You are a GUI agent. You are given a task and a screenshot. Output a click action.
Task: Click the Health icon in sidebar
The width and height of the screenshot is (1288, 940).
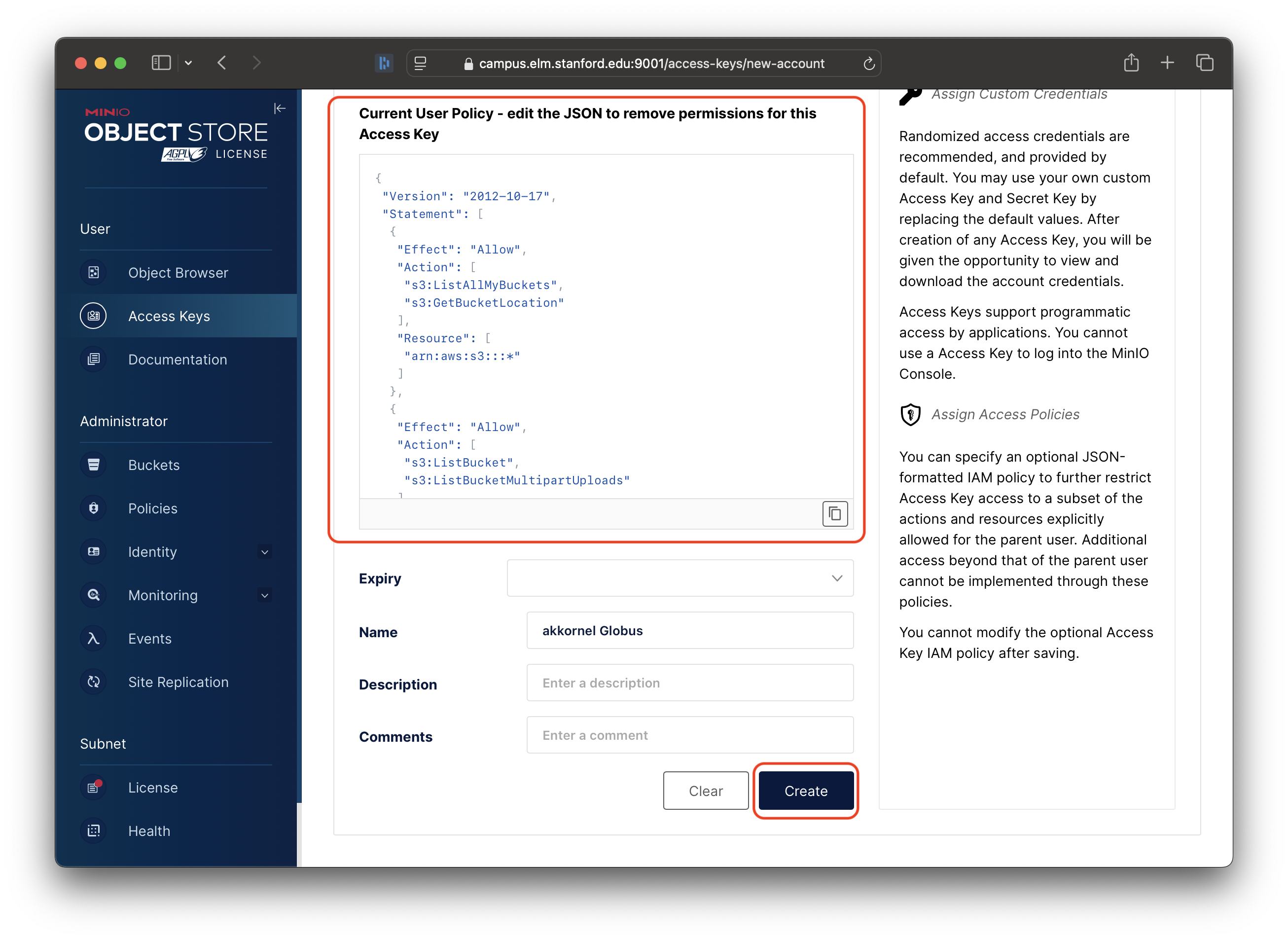(93, 831)
